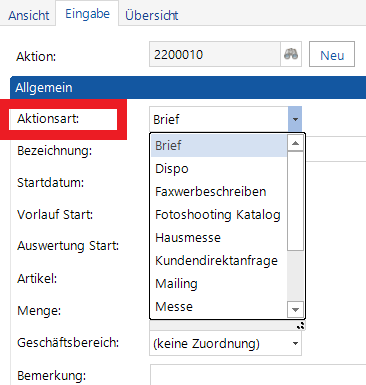Image resolution: width=366 pixels, height=385 pixels.
Task: Click the dropdown list scrollbar thumb
Action: point(295,201)
